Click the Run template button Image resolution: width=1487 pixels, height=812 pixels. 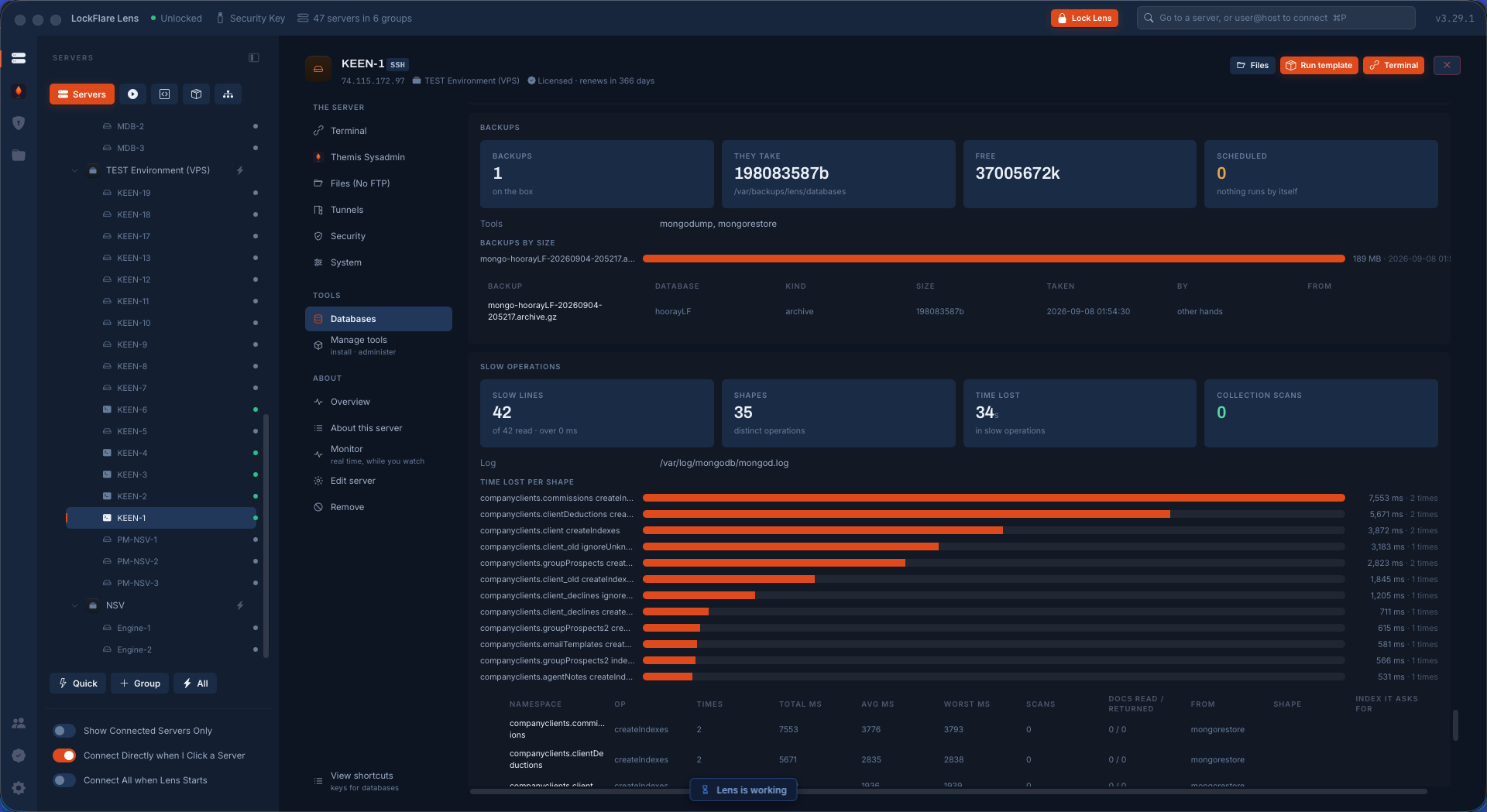point(1319,65)
